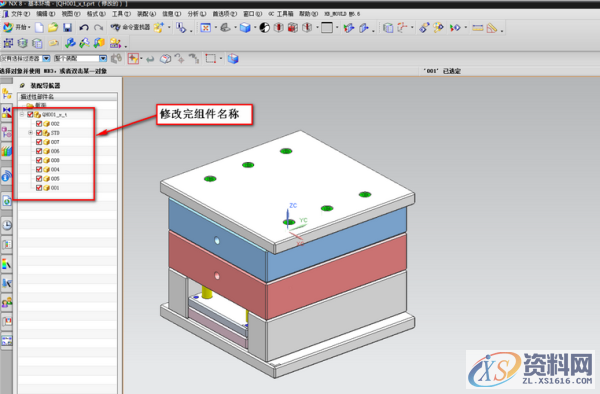Open dropdown arrow beside the WCS axes icon
The image size is (600, 394).
click(x=412, y=28)
